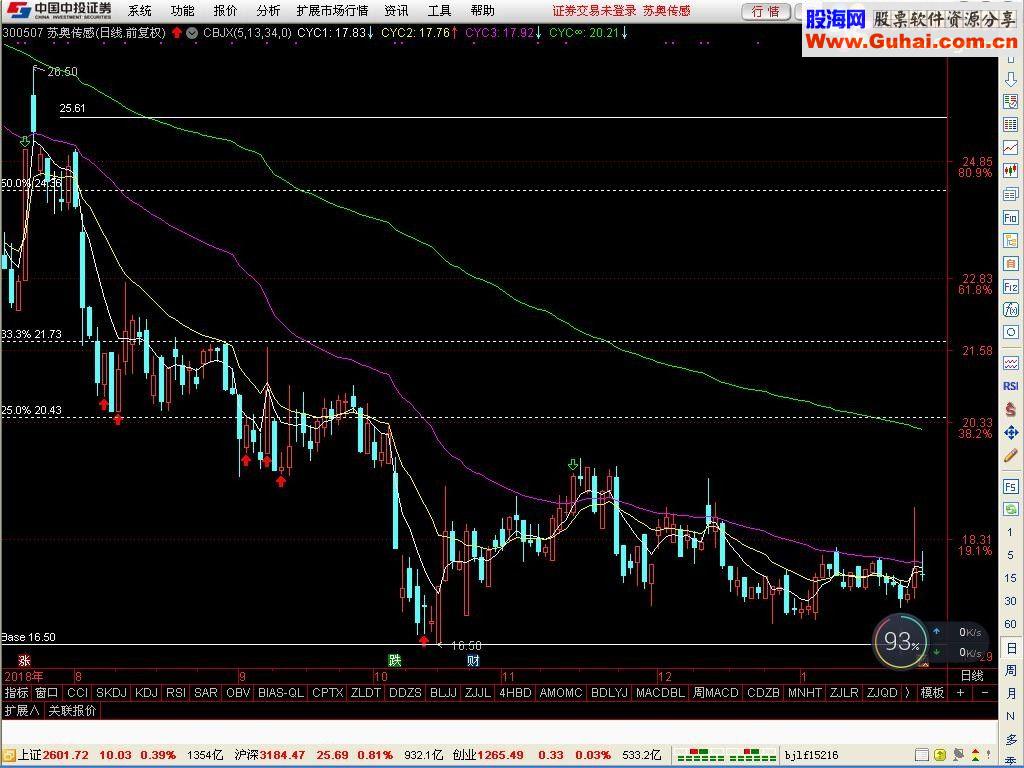Click the minus zoom-out button
Viewport: 1024px width, 768px height.
click(985, 692)
